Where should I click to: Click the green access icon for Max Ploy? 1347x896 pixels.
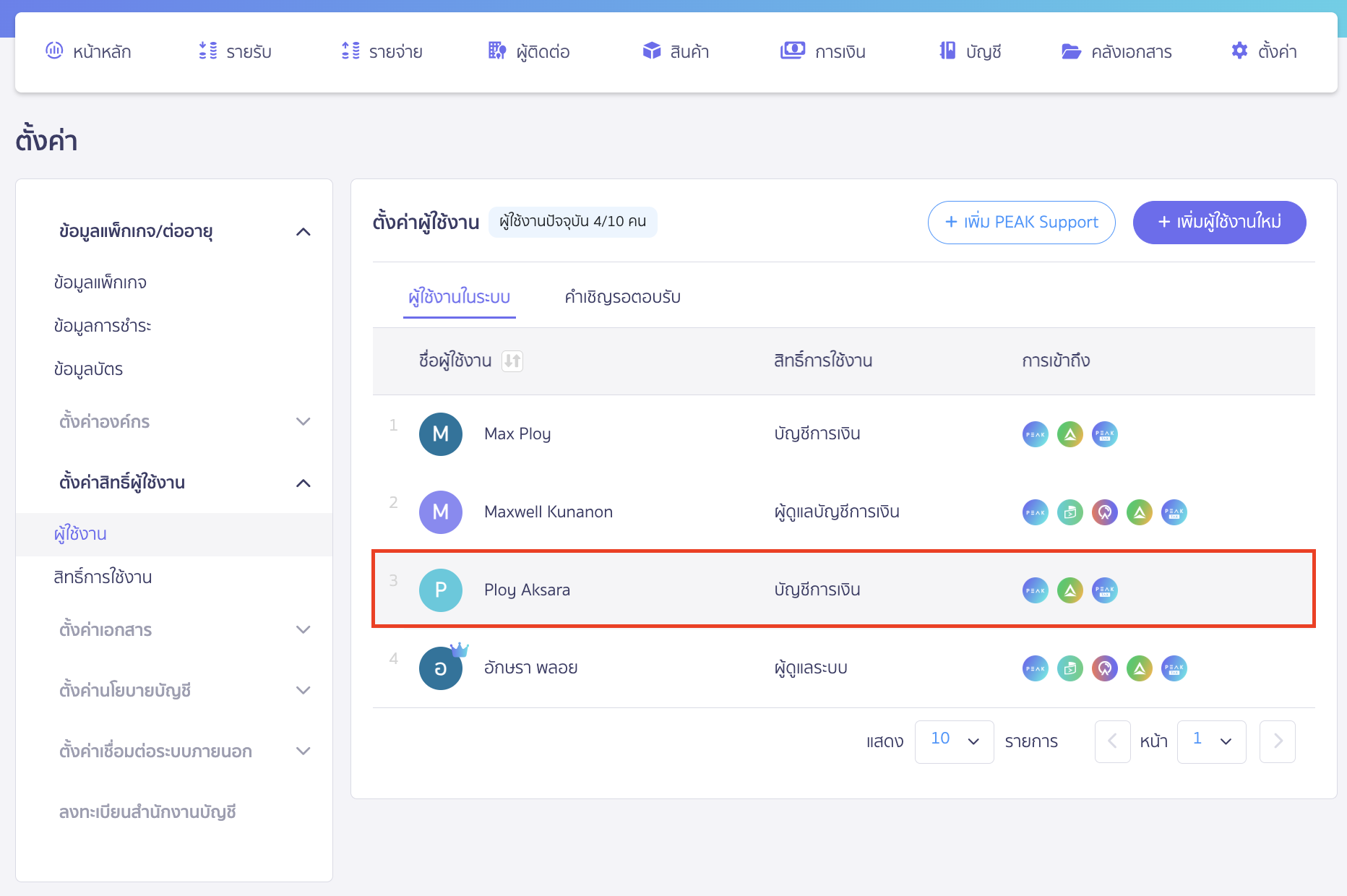point(1070,434)
